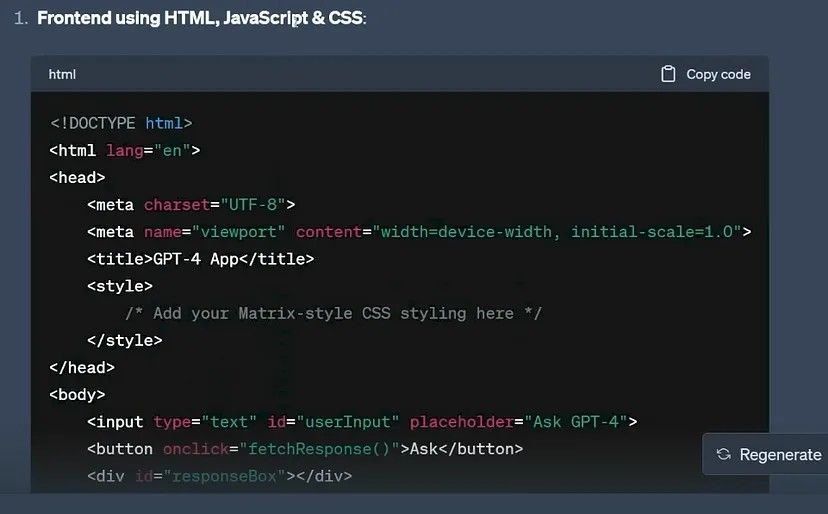Click the opening head tag line

tap(77, 177)
